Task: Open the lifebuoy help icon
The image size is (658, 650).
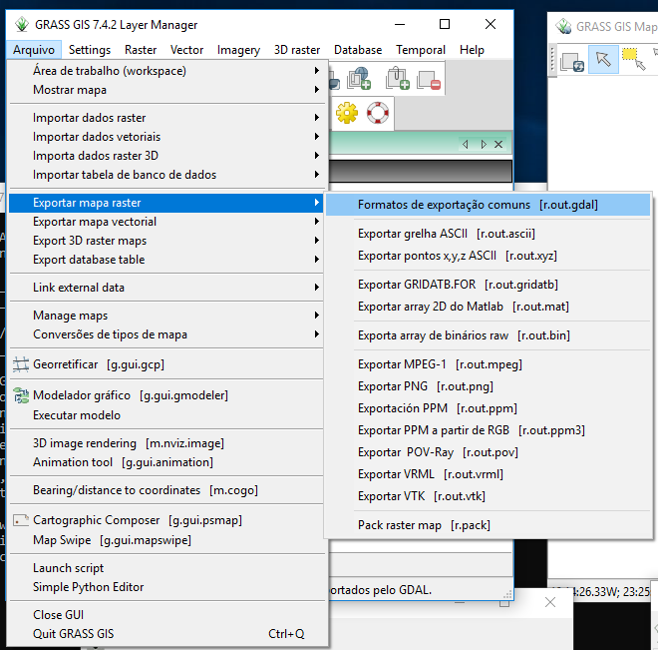Action: click(376, 113)
